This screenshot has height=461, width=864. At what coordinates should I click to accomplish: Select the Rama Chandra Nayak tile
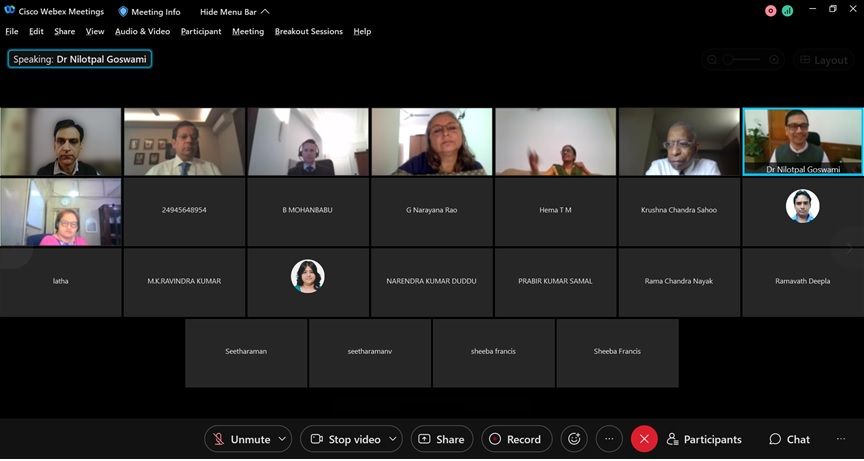pos(679,283)
